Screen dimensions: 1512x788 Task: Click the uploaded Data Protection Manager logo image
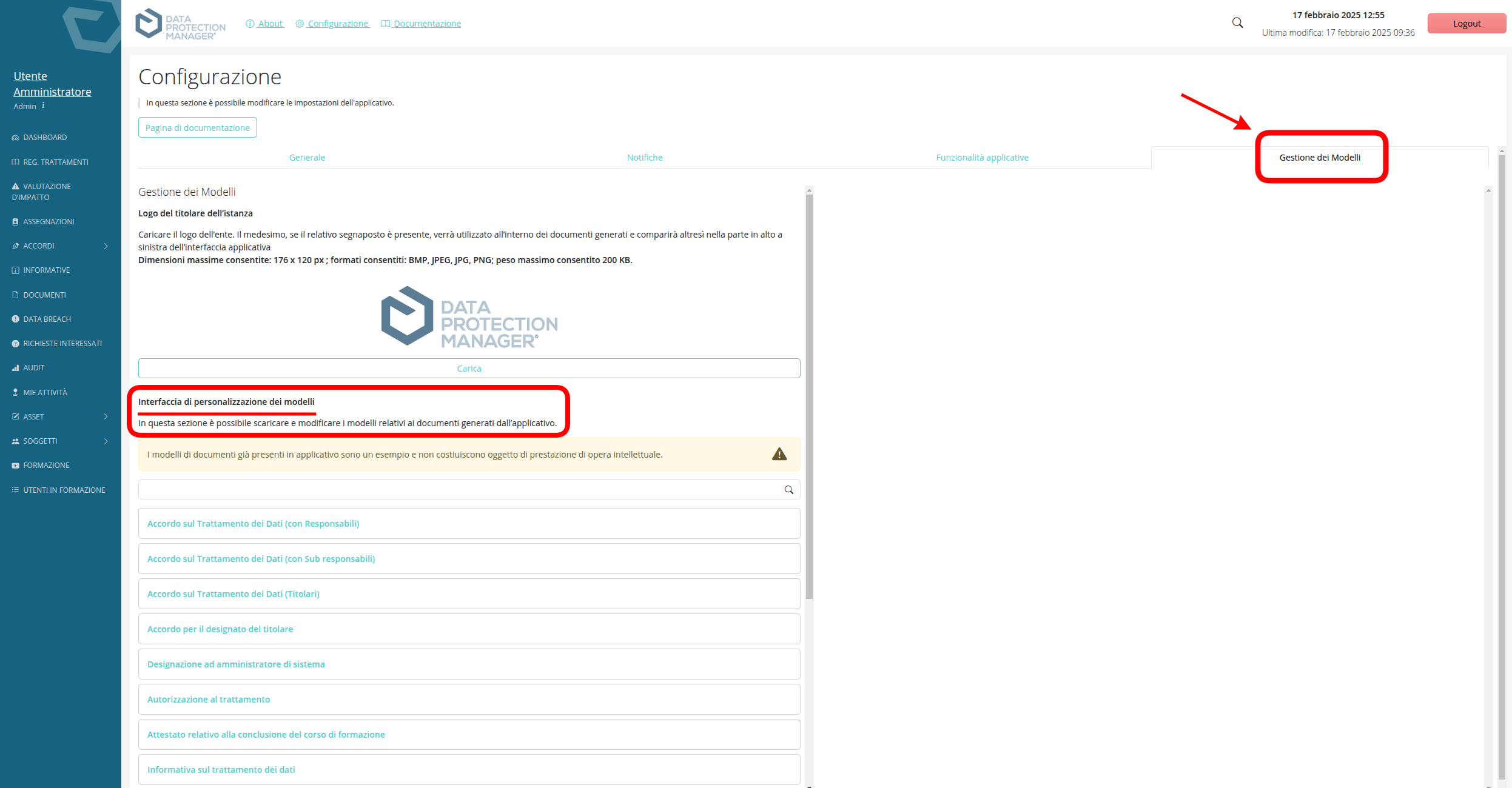click(x=469, y=316)
